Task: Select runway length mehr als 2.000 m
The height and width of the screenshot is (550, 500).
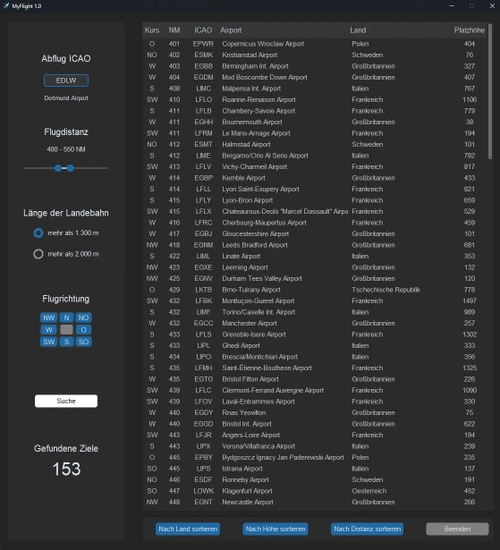Action: (39, 254)
